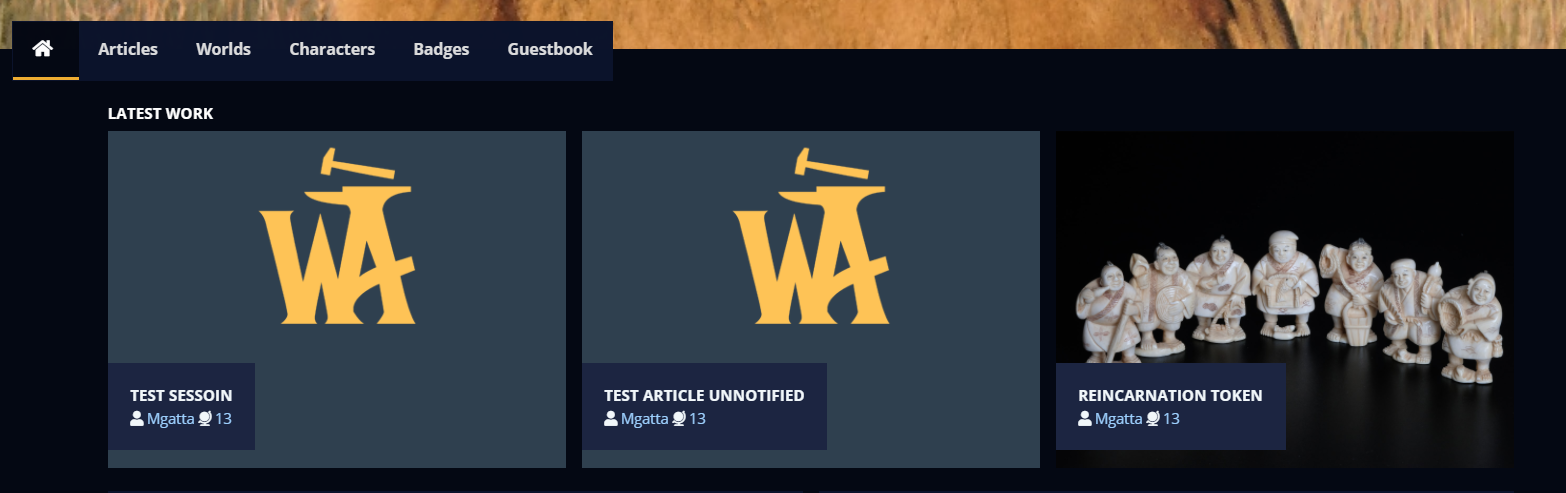
Task: Switch to the Articles tab
Action: [x=128, y=49]
